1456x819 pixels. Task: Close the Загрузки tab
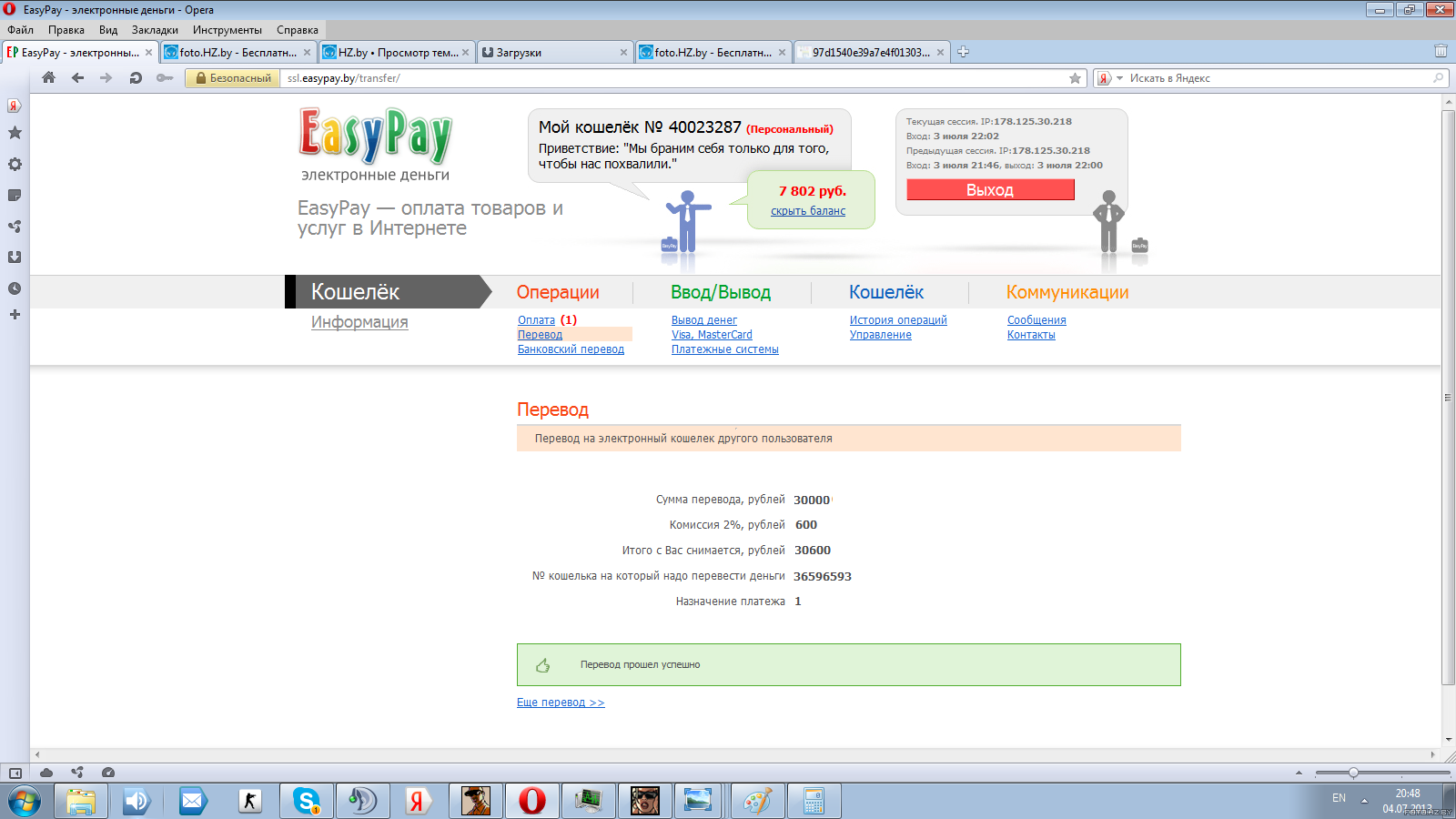pyautogui.click(x=623, y=53)
